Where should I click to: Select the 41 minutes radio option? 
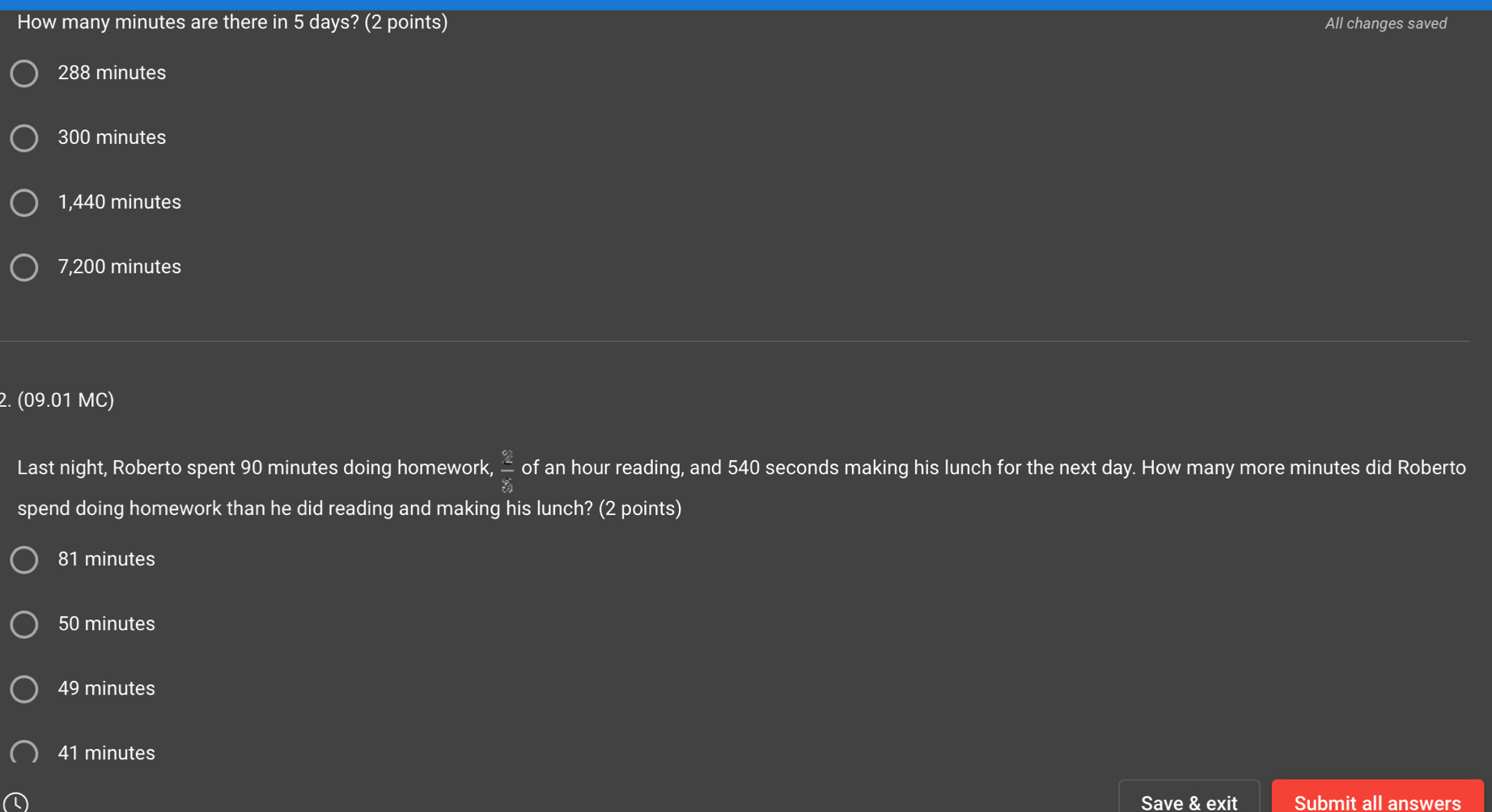coord(24,752)
